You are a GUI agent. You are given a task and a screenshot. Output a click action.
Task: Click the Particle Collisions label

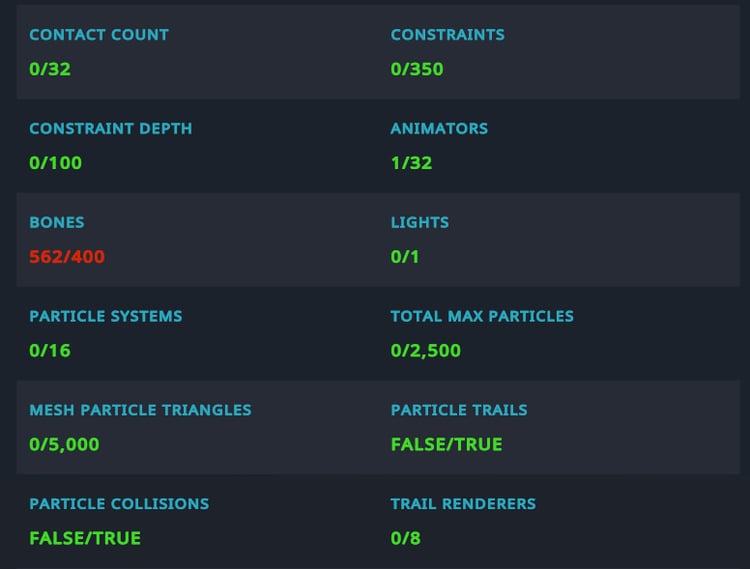119,504
